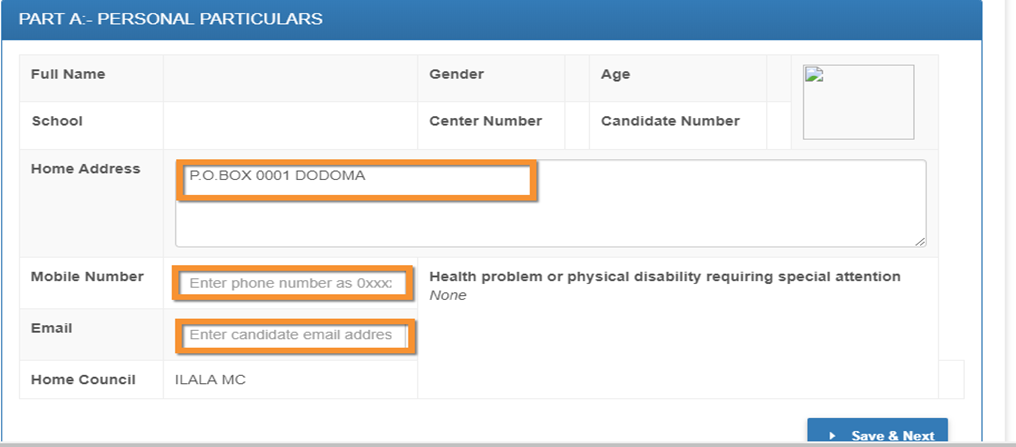Screen dimensions: 1016x447
Task: Click the Mobile Number label
Action: 87,277
